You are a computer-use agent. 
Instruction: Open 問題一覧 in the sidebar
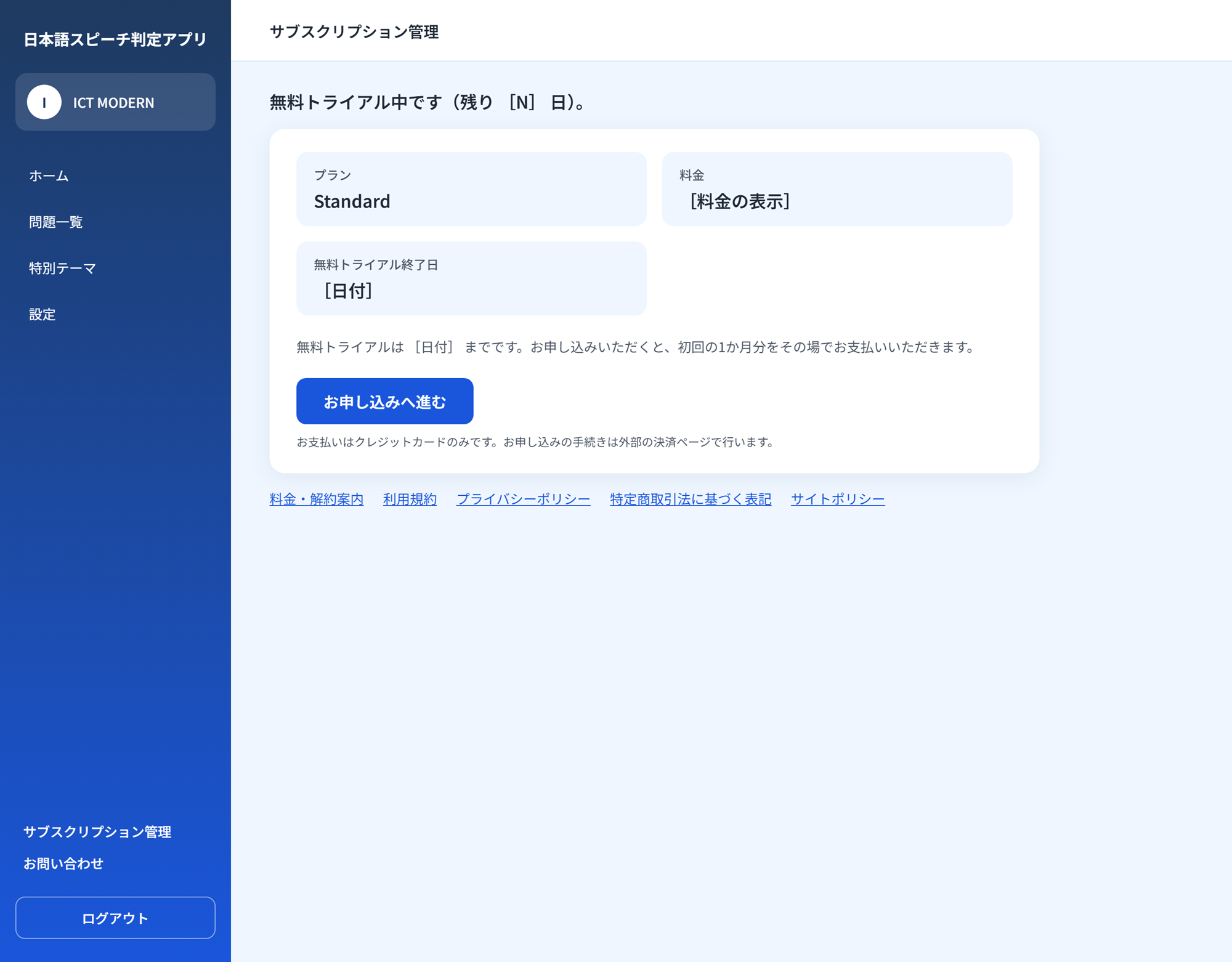(55, 222)
